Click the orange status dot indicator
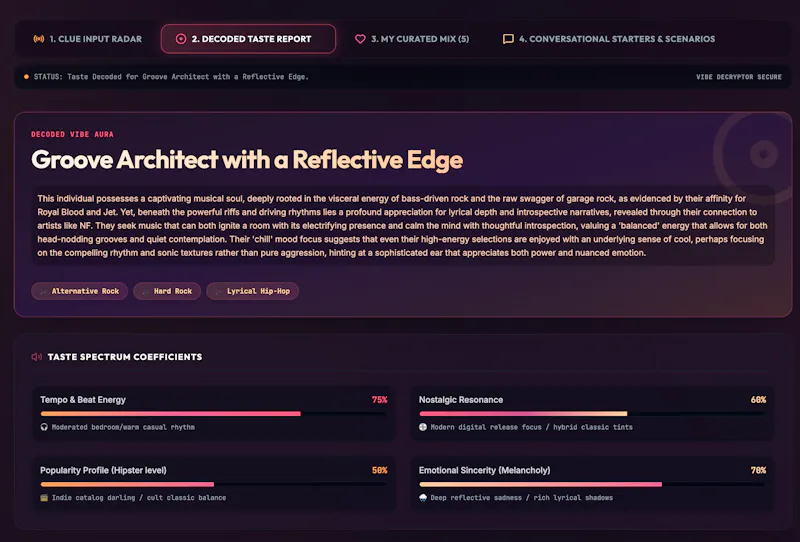The image size is (800, 542). coord(26,77)
